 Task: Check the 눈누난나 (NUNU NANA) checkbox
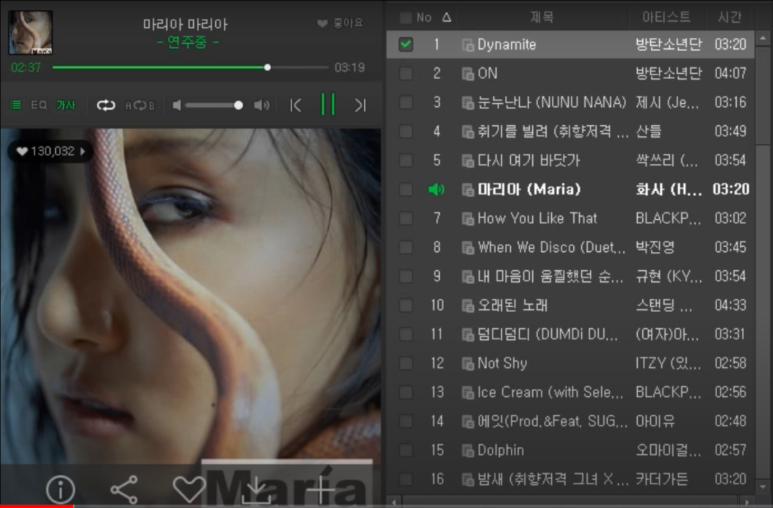[x=406, y=103]
